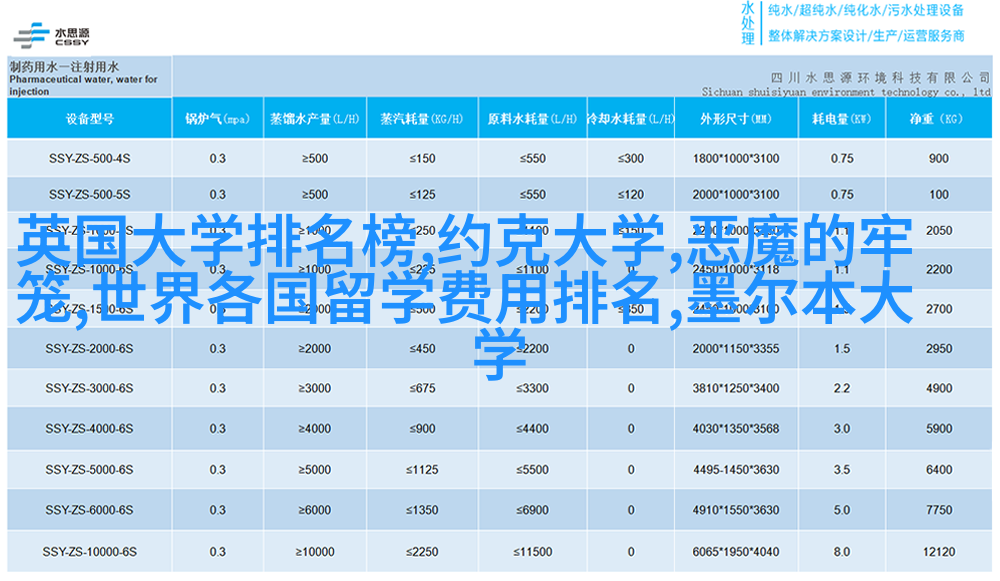This screenshot has height=581, width=1000.
Task: Click the distilled water output ≥2000
Action: 314,349
